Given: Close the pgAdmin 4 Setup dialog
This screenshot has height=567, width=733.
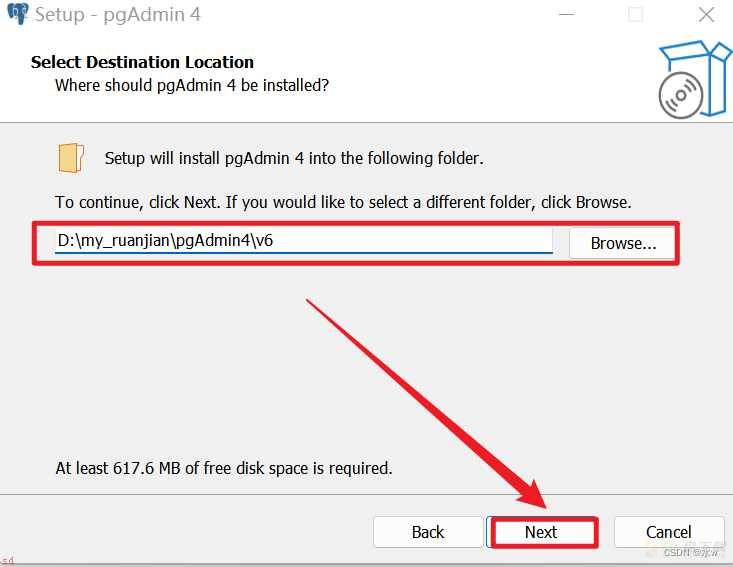Looking at the screenshot, I should tap(706, 14).
